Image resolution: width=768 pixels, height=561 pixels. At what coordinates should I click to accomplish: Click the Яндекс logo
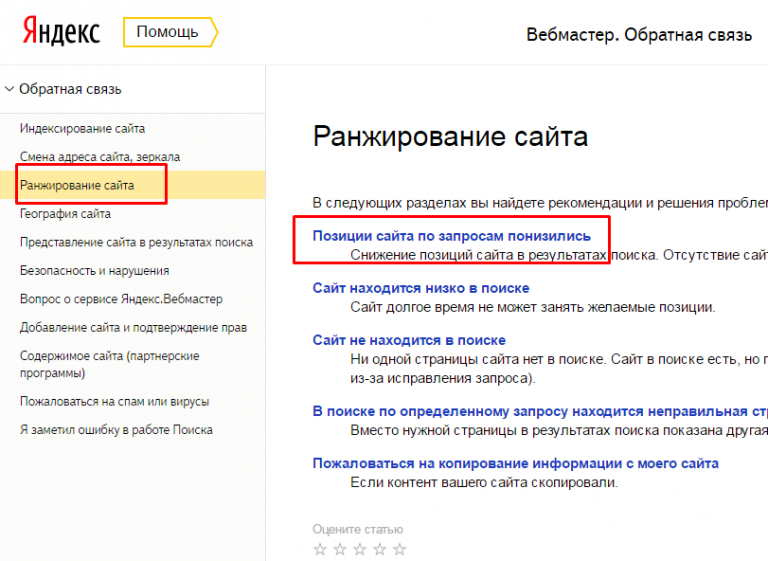coord(61,33)
